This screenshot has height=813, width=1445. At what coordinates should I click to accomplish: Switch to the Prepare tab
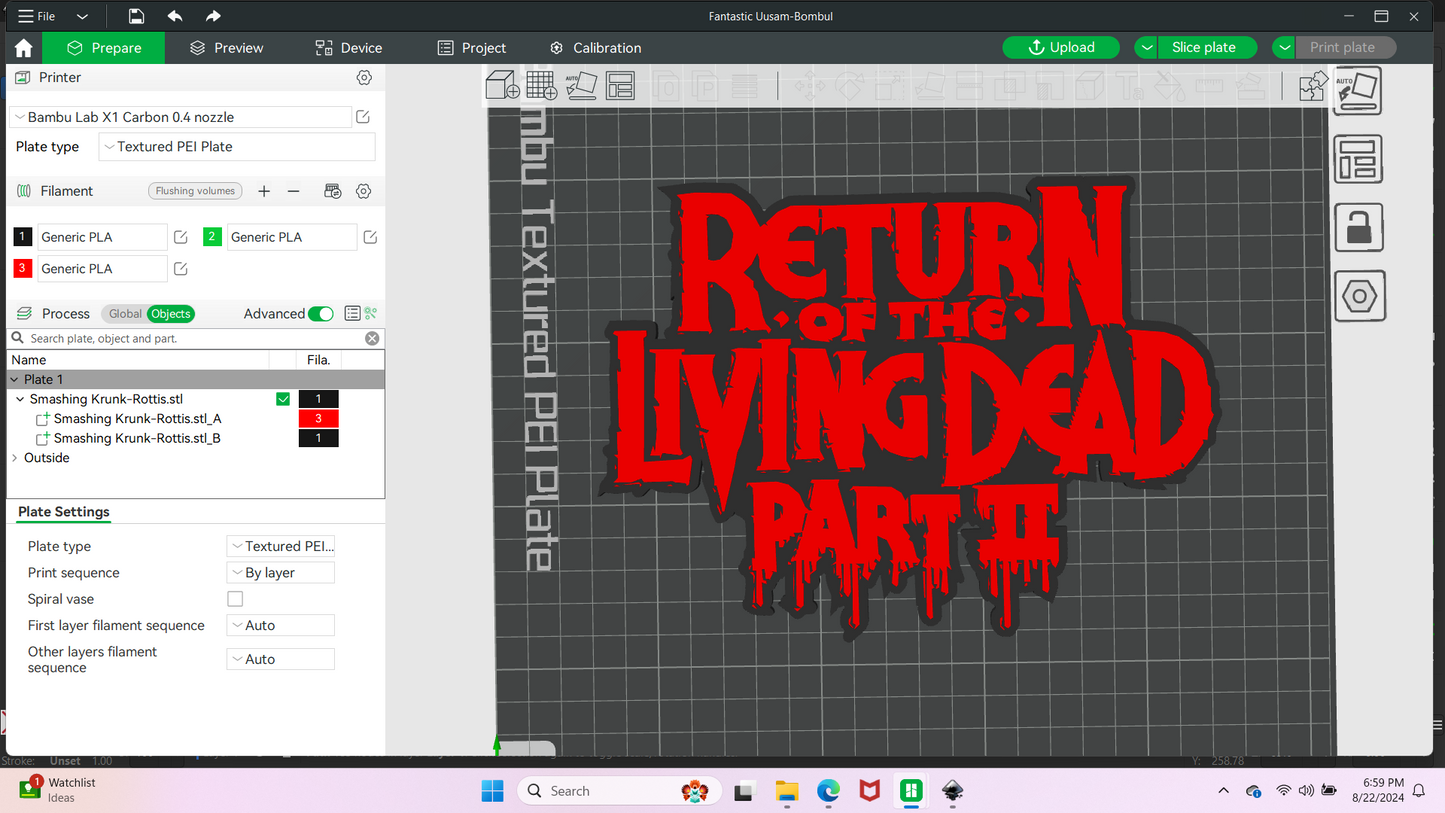(x=104, y=48)
